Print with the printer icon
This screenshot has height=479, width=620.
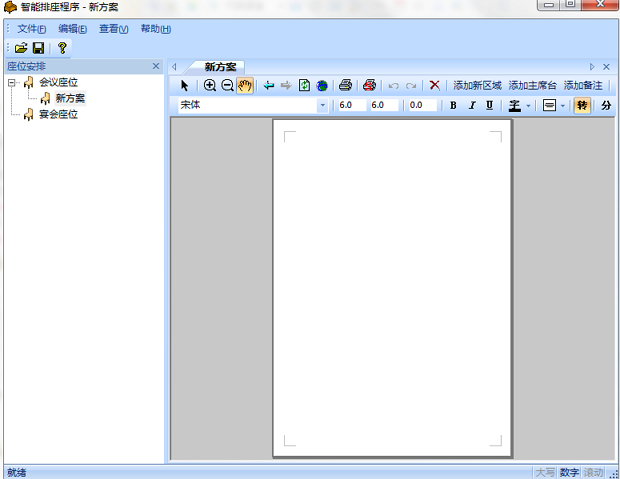coord(346,85)
